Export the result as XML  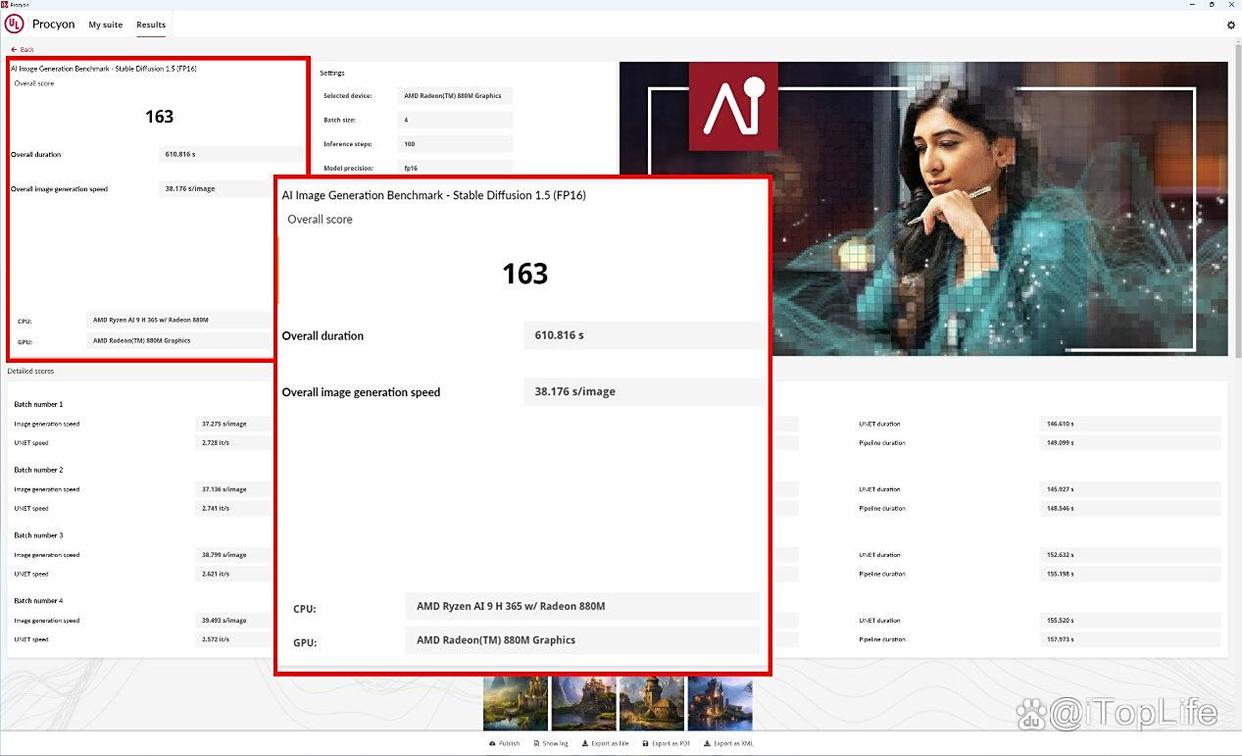pos(729,743)
